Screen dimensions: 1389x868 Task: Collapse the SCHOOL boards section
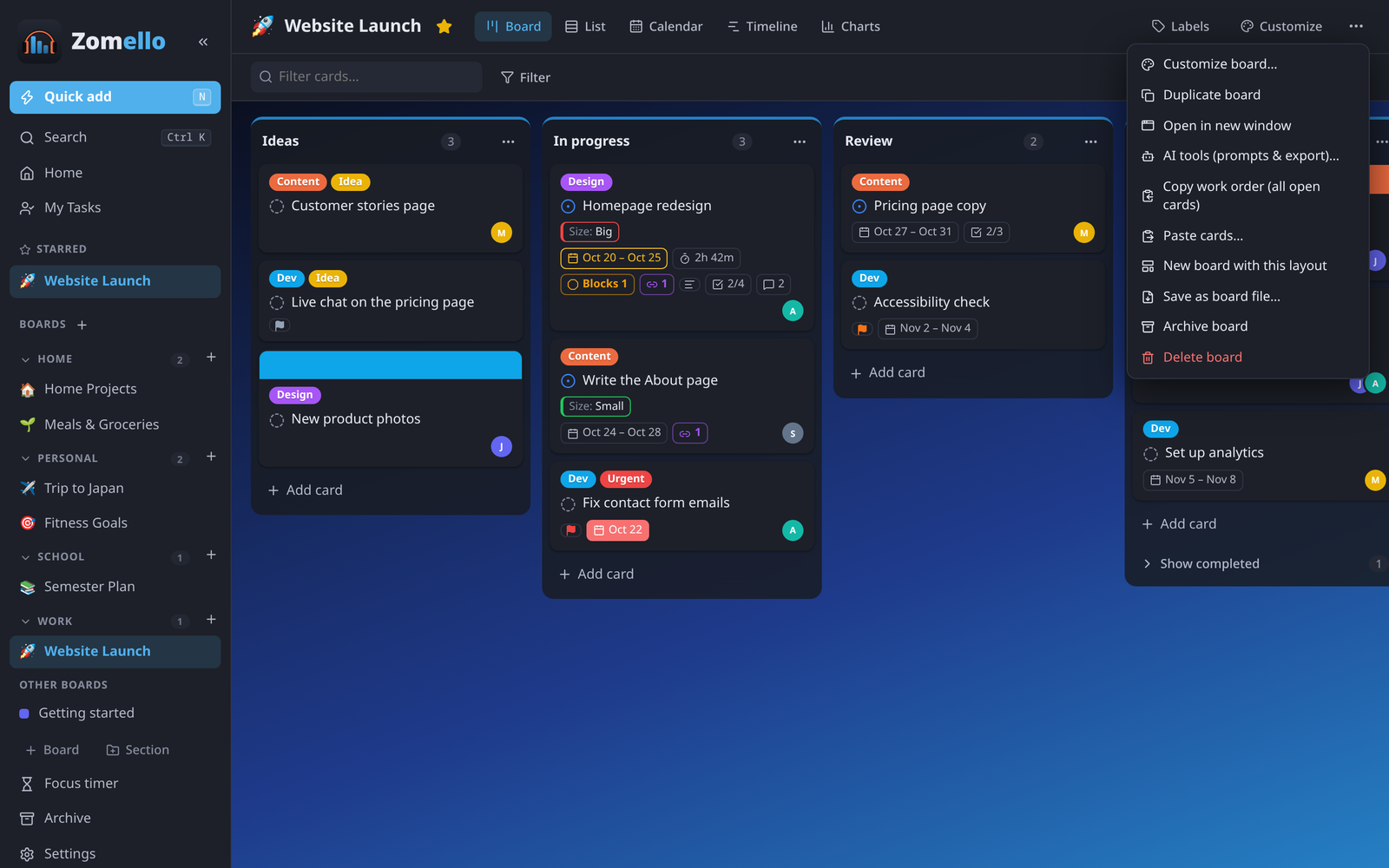(x=25, y=557)
